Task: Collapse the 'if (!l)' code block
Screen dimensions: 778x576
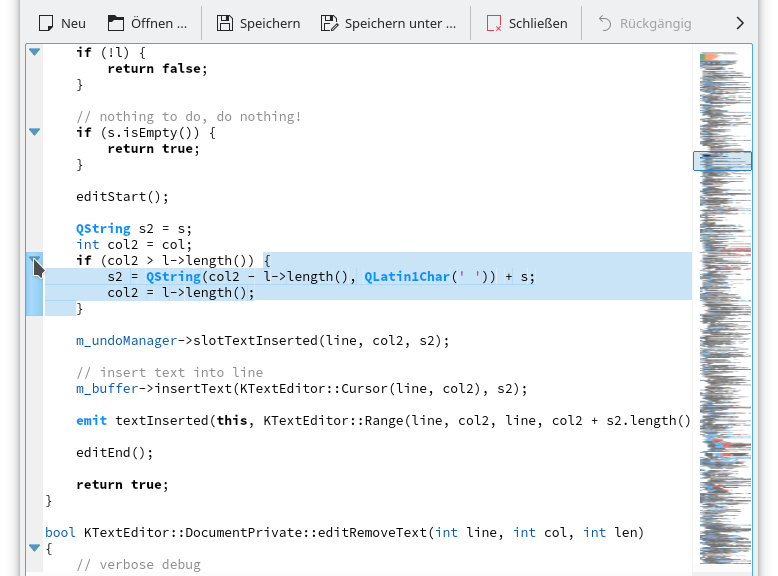Action: [34, 52]
